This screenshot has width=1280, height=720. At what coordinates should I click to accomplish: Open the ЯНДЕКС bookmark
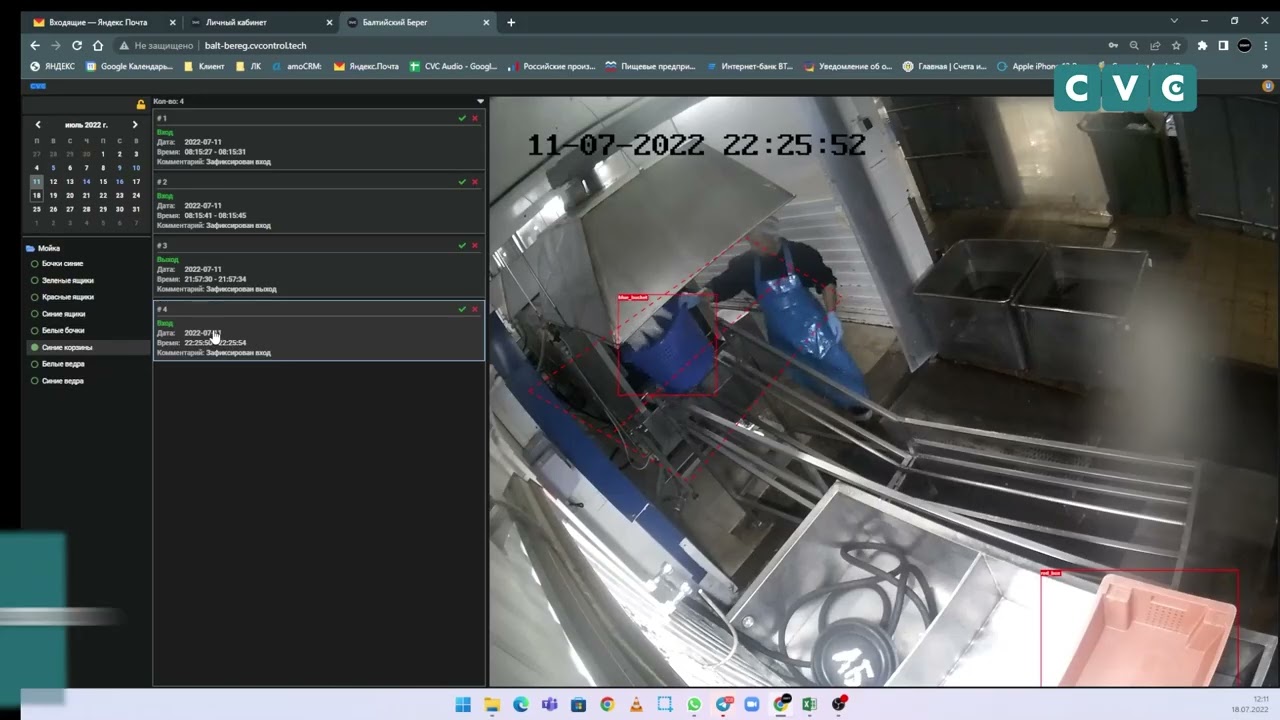[53, 67]
